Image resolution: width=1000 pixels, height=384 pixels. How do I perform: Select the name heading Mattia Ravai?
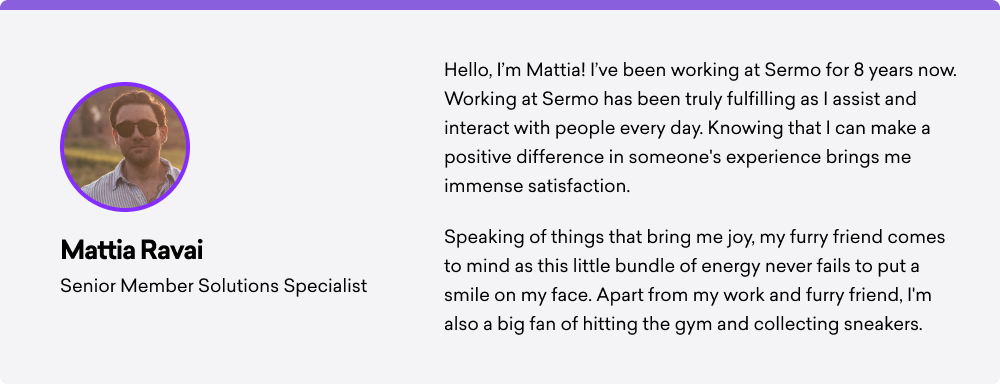(131, 251)
